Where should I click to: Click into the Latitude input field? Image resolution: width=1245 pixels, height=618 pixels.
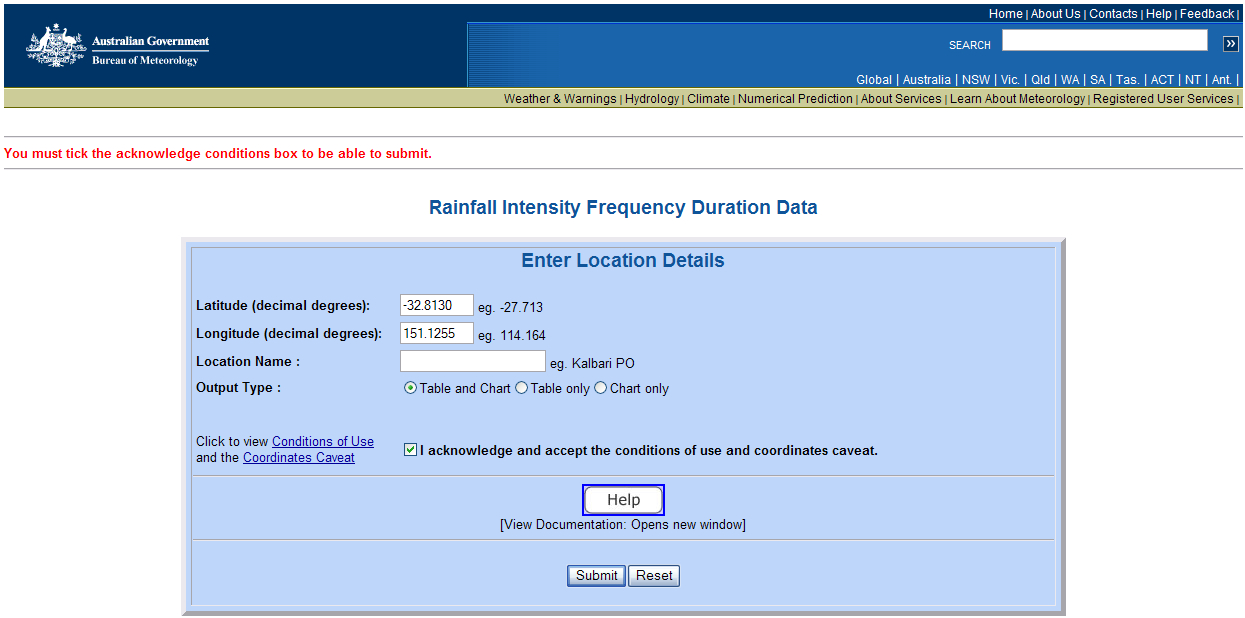[436, 306]
